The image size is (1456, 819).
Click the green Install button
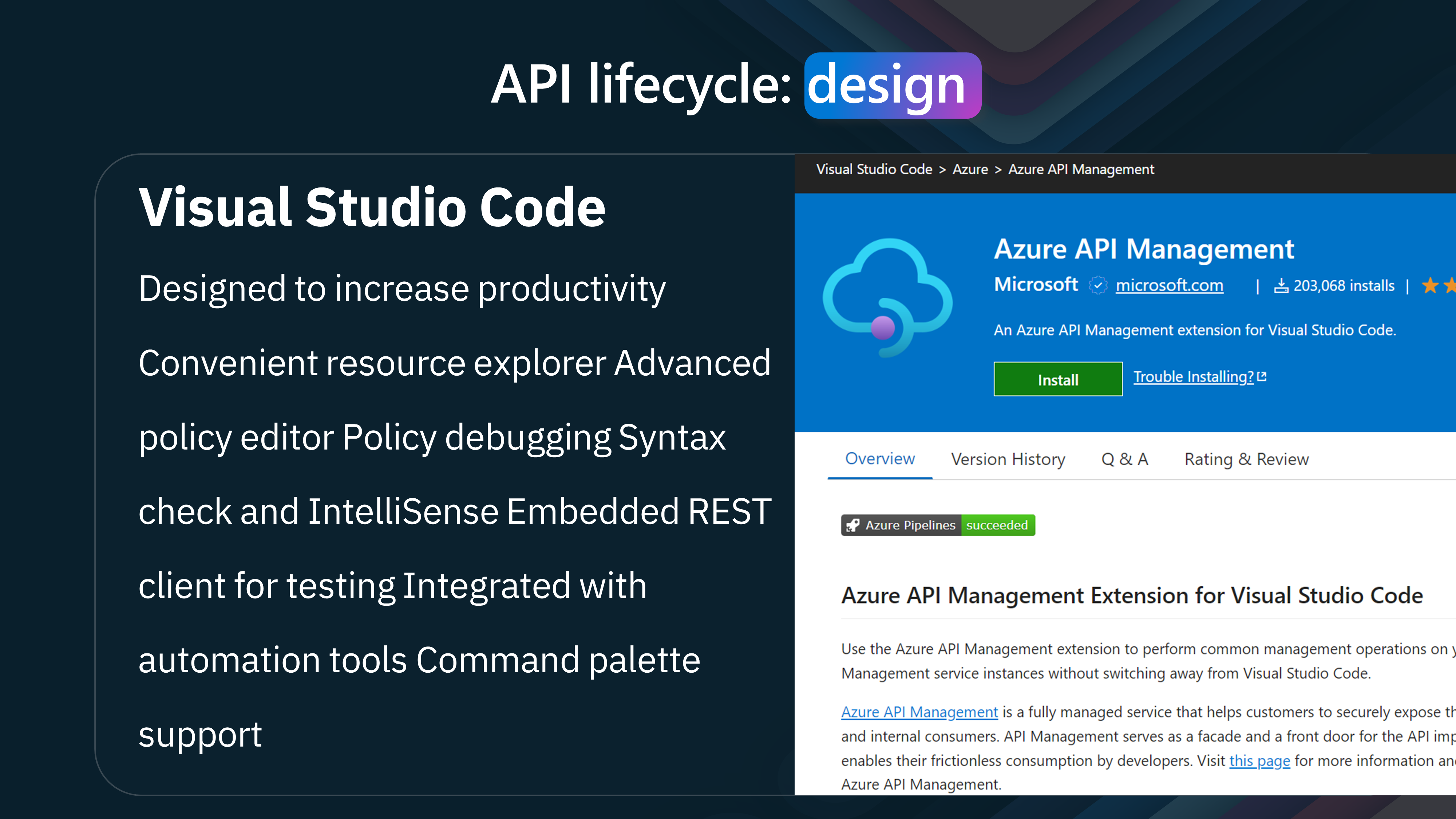click(x=1058, y=379)
